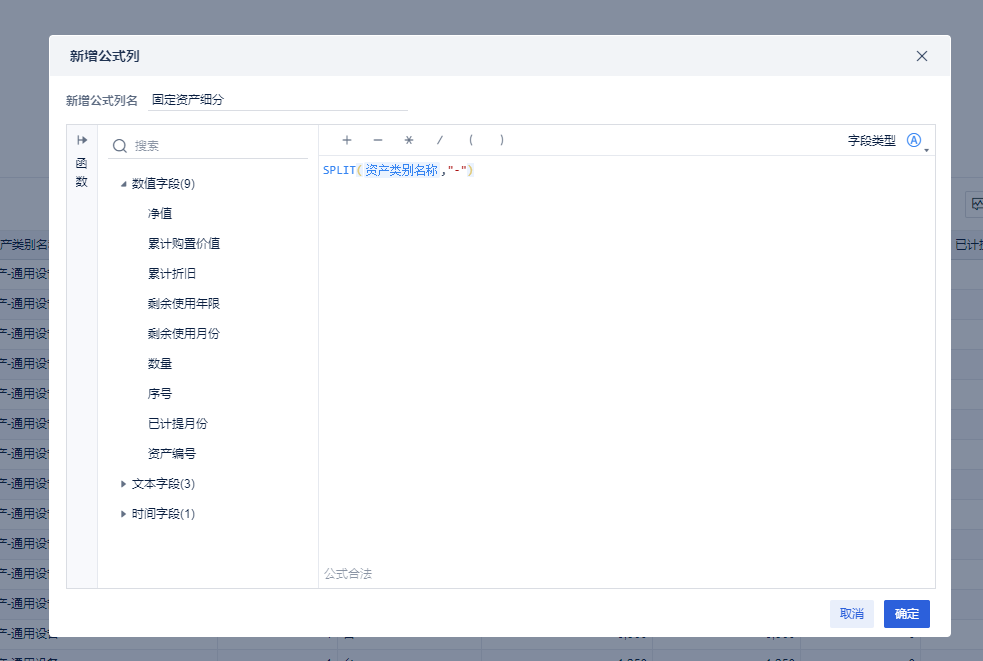This screenshot has width=983, height=661.
Task: Collapse the 数值字段(9) group
Action: (x=124, y=184)
